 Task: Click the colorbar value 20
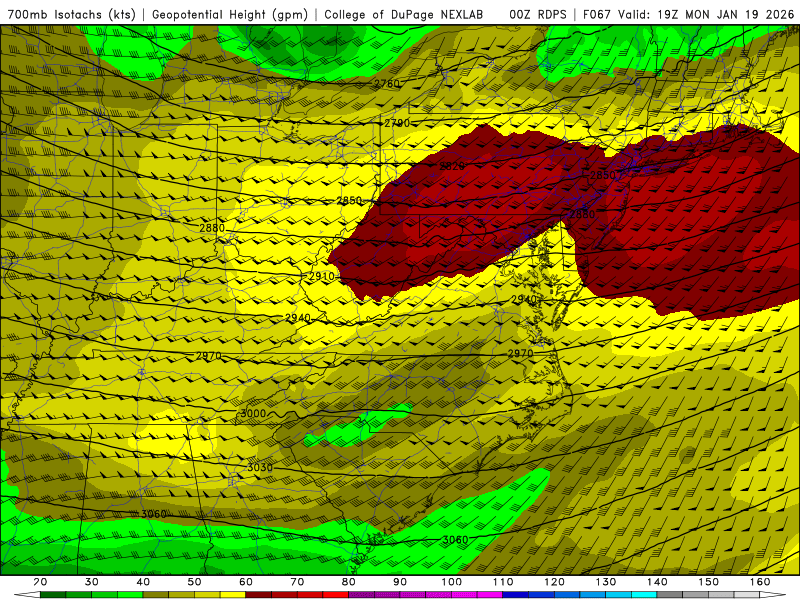pyautogui.click(x=40, y=582)
